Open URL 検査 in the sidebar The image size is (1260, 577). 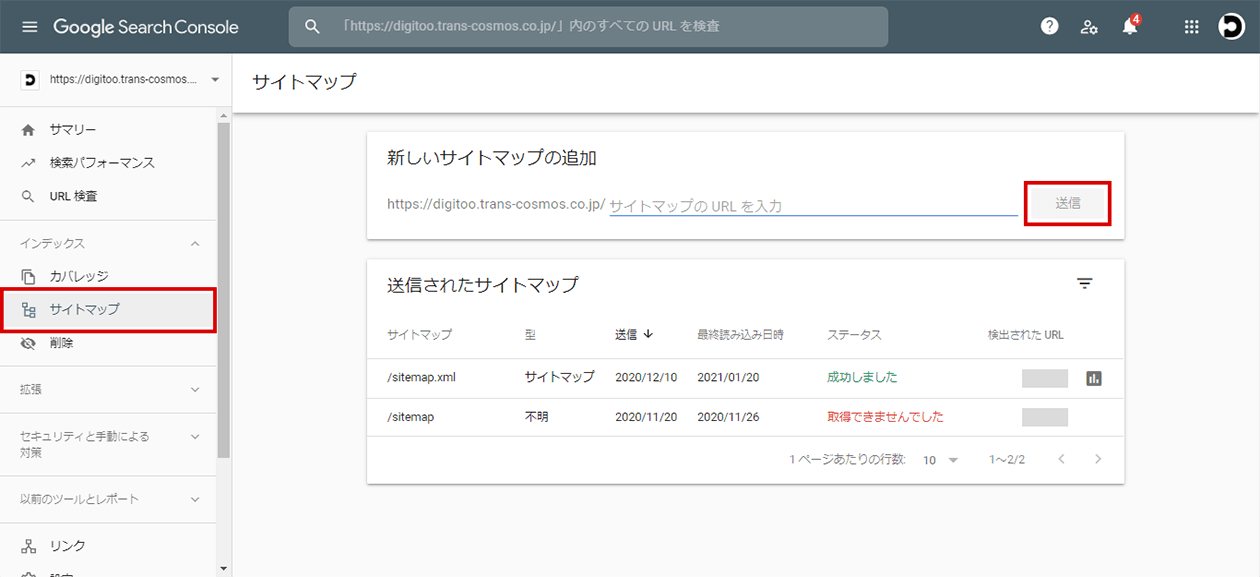pos(74,197)
